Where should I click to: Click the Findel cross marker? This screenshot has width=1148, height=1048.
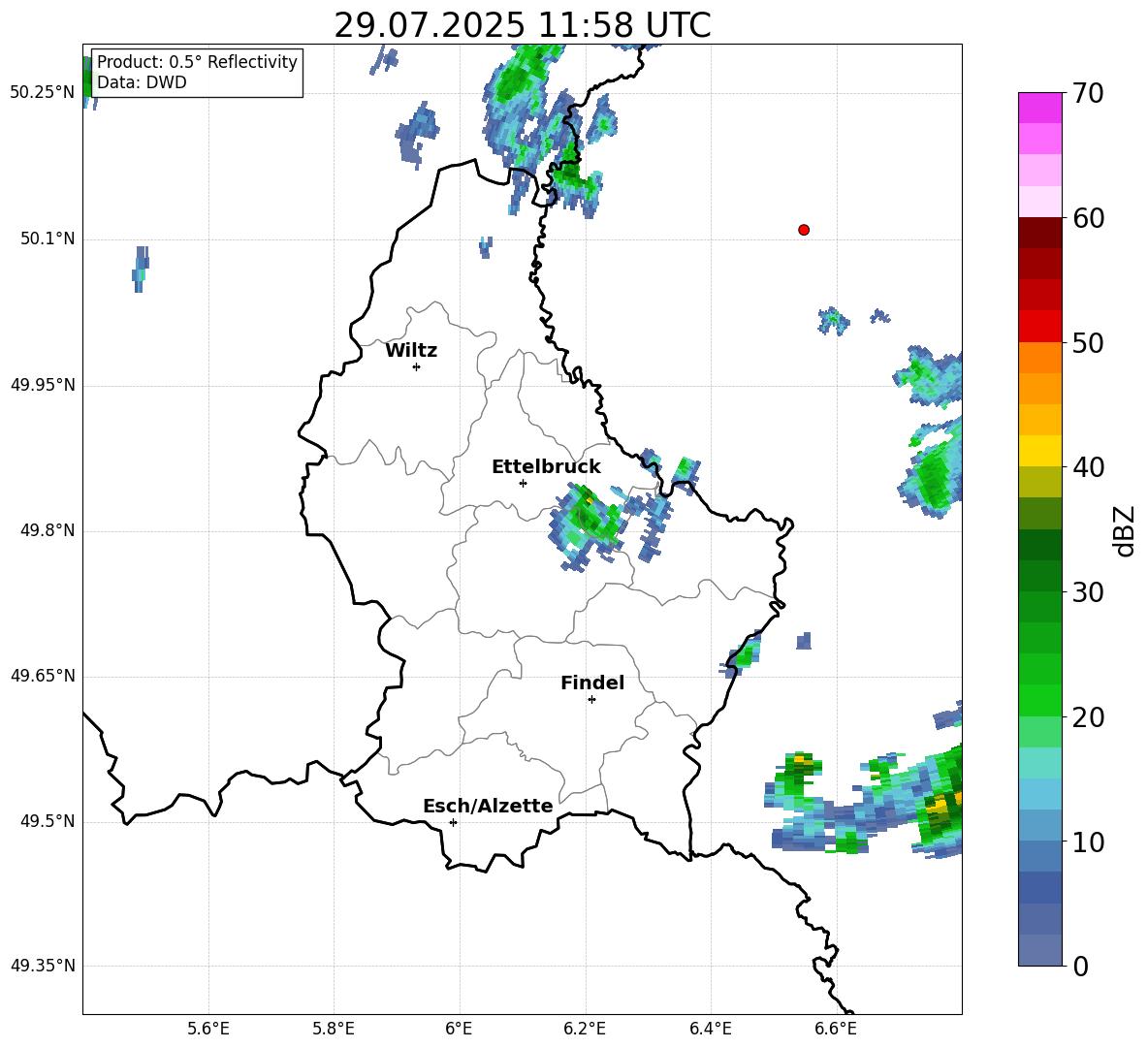pos(591,700)
